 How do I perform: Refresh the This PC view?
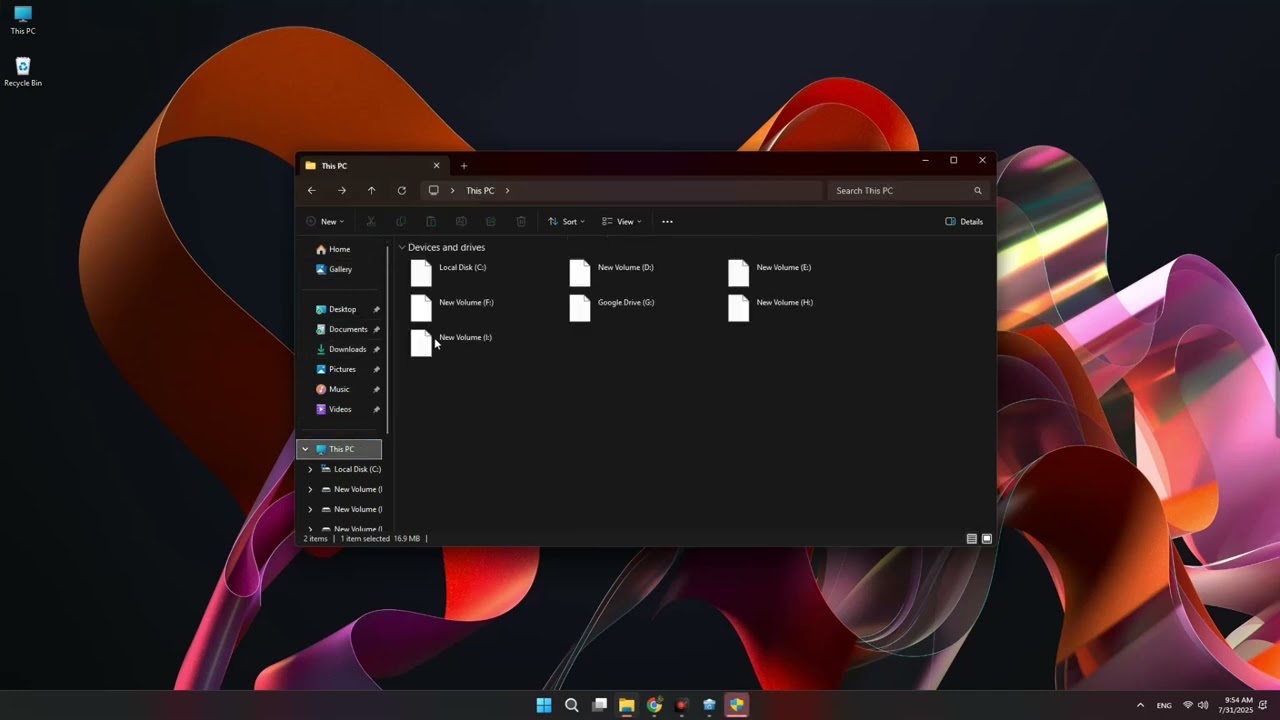click(402, 190)
